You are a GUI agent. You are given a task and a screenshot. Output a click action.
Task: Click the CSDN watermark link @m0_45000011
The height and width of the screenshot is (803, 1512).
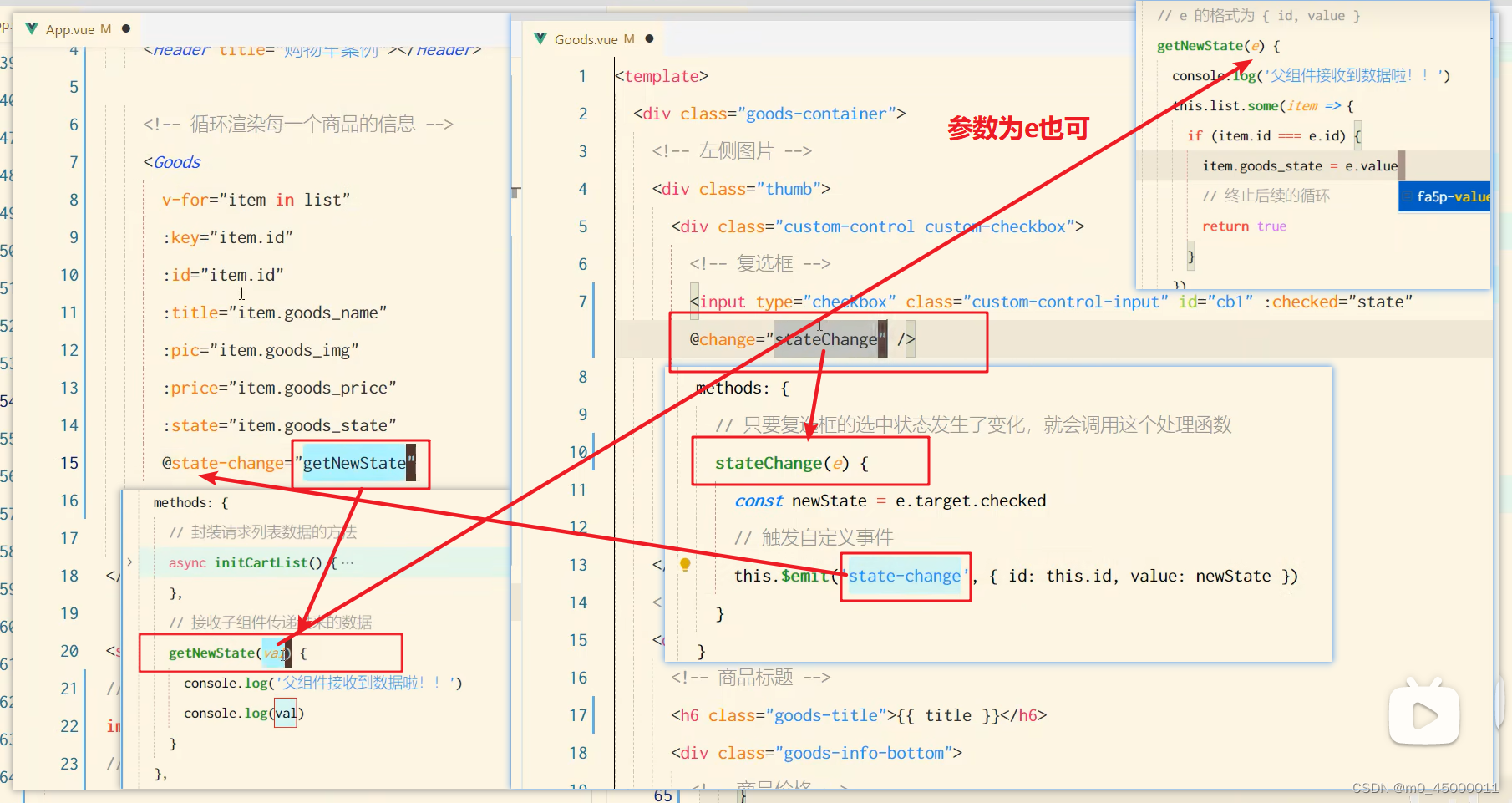point(1419,787)
